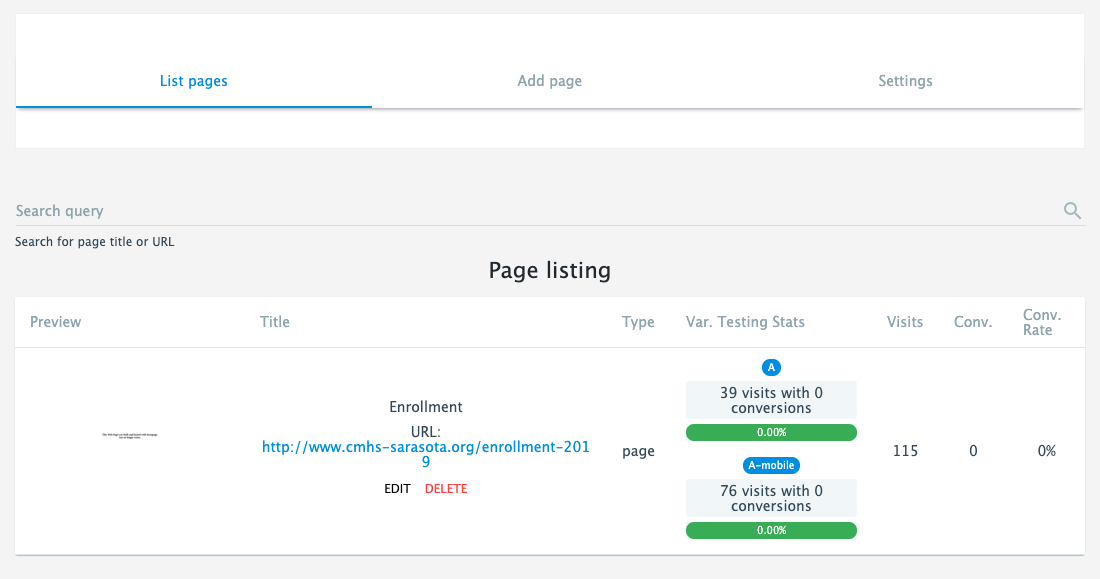Open the Add page tab
This screenshot has width=1100, height=579.
click(549, 81)
